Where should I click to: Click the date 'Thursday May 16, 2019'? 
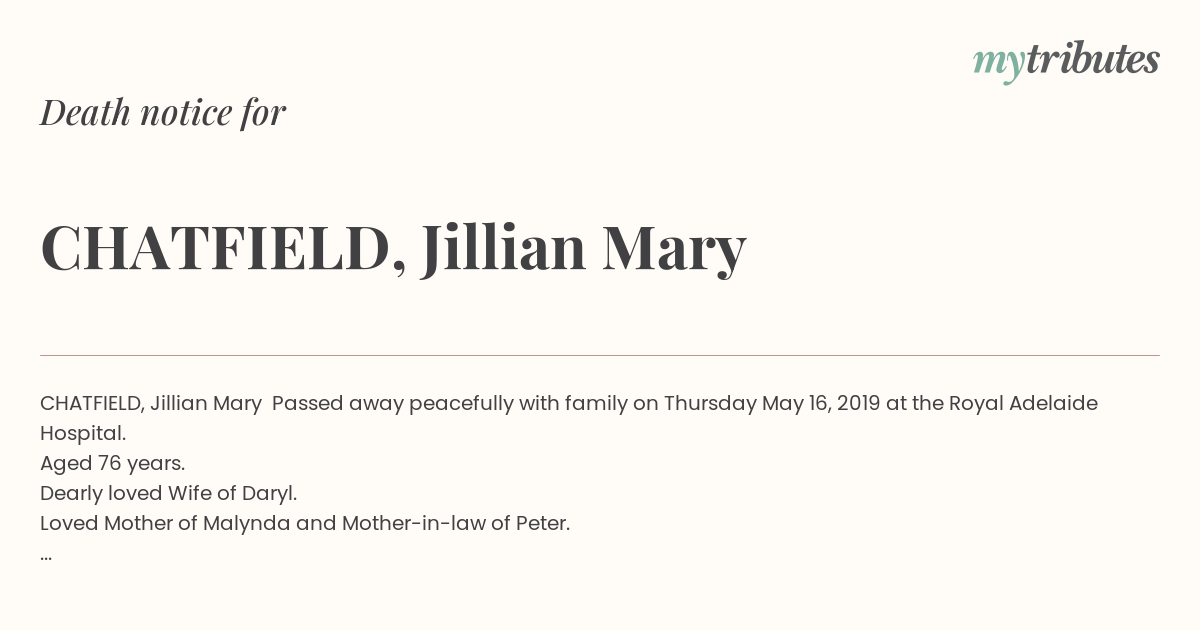771,404
